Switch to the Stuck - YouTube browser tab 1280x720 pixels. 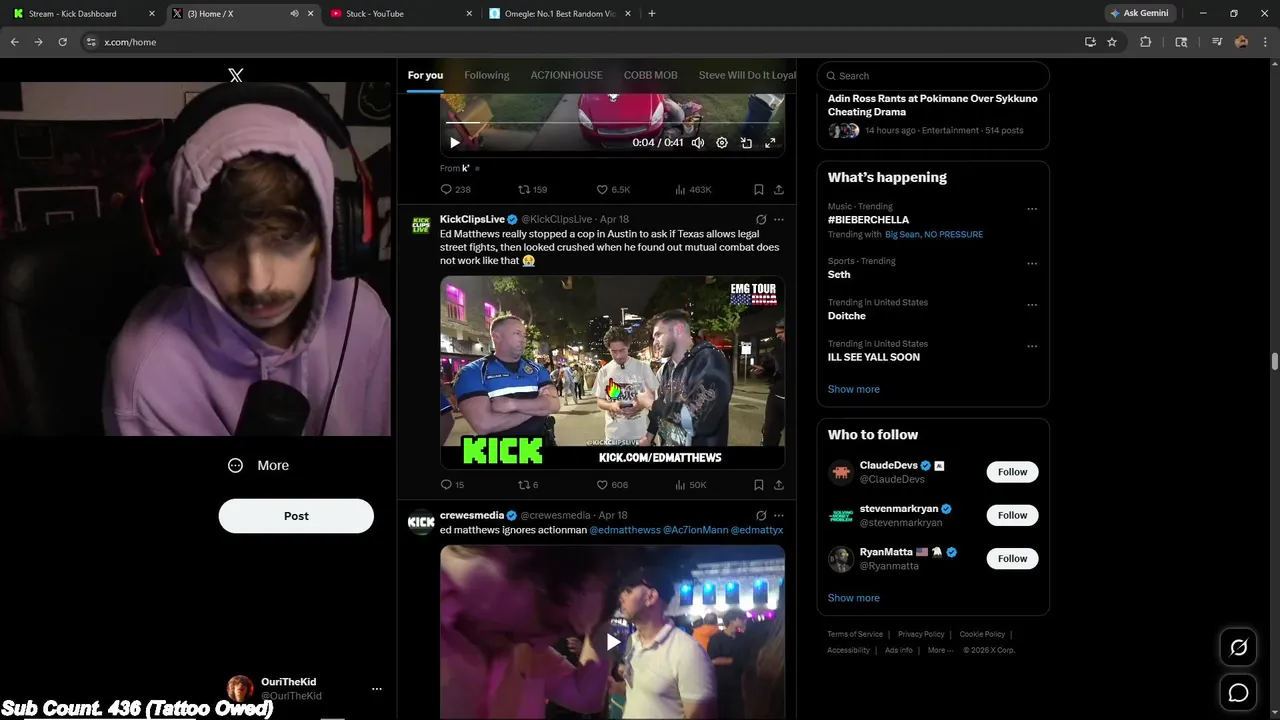(x=400, y=14)
